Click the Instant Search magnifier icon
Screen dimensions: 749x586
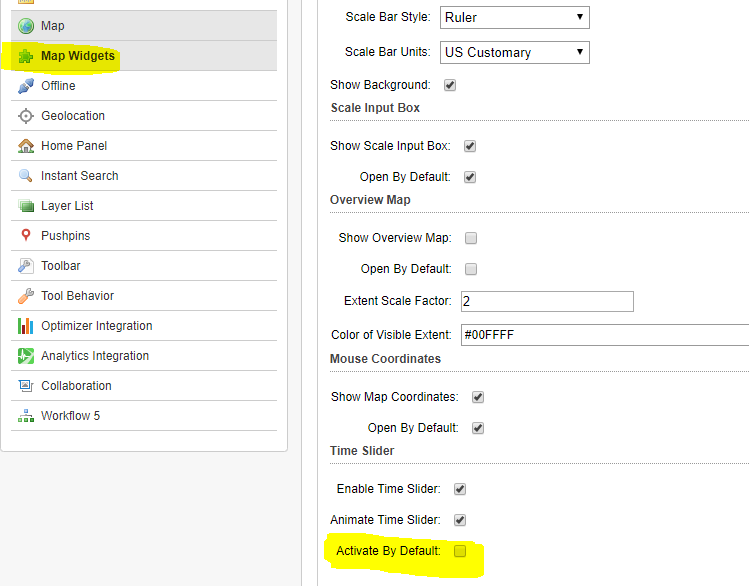click(26, 176)
